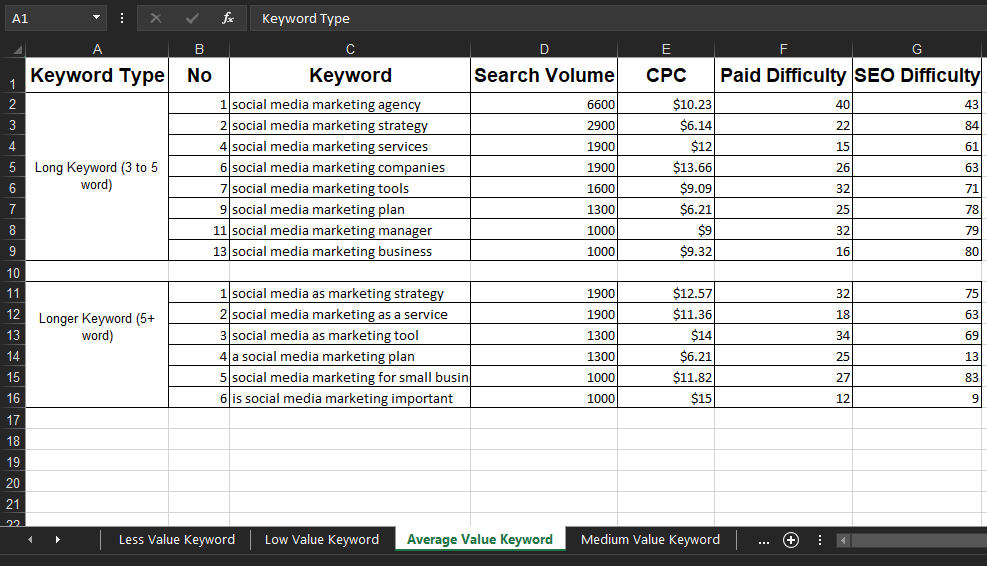The image size is (987, 566).
Task: Click the horizontal scrollbar left arrow
Action: point(843,540)
